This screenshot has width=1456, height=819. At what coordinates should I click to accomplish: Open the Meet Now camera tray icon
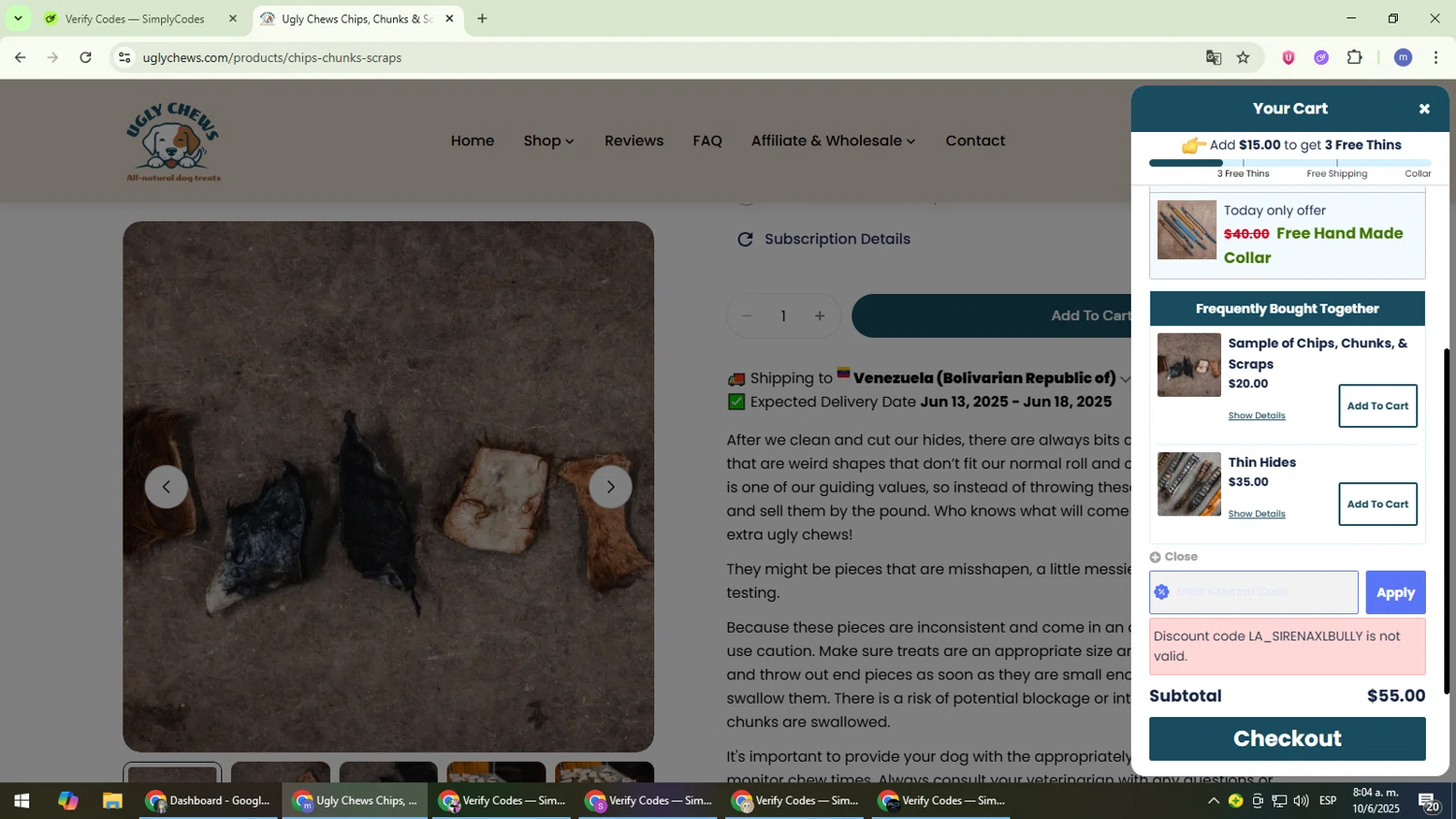coord(1258,802)
